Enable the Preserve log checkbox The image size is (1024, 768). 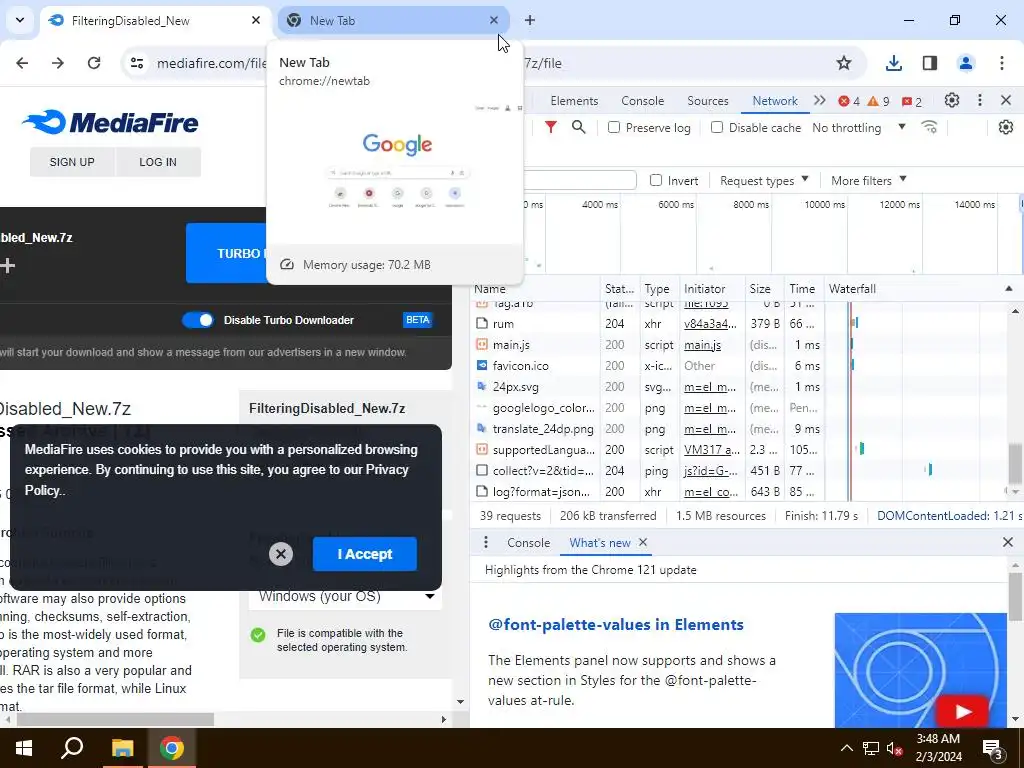[x=614, y=127]
